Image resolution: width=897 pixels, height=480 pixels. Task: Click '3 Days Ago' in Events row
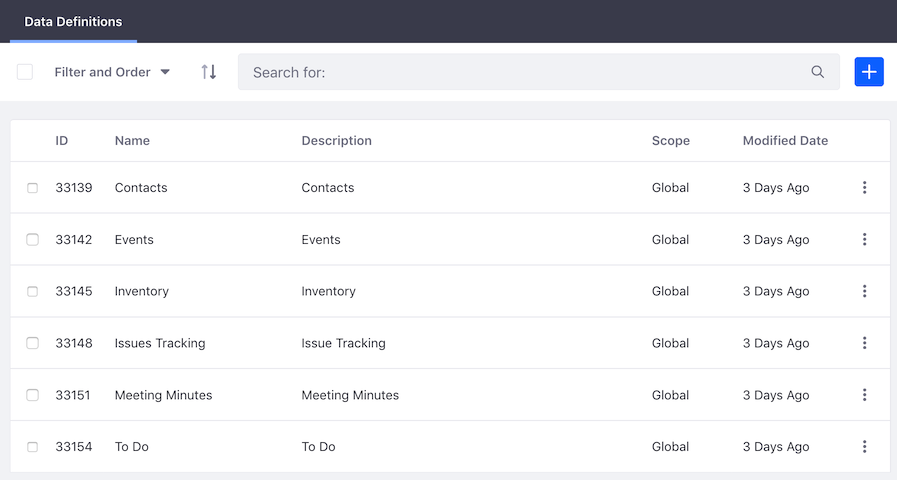click(776, 240)
